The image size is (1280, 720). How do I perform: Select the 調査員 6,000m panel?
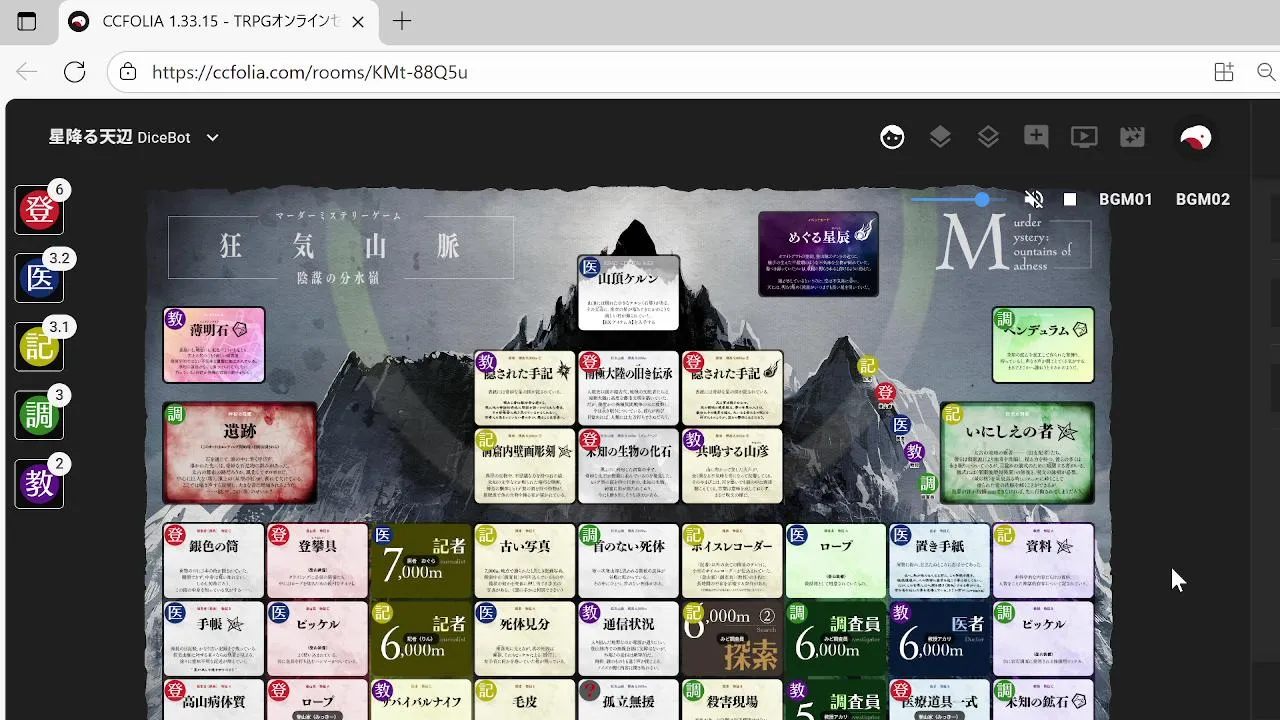point(836,639)
